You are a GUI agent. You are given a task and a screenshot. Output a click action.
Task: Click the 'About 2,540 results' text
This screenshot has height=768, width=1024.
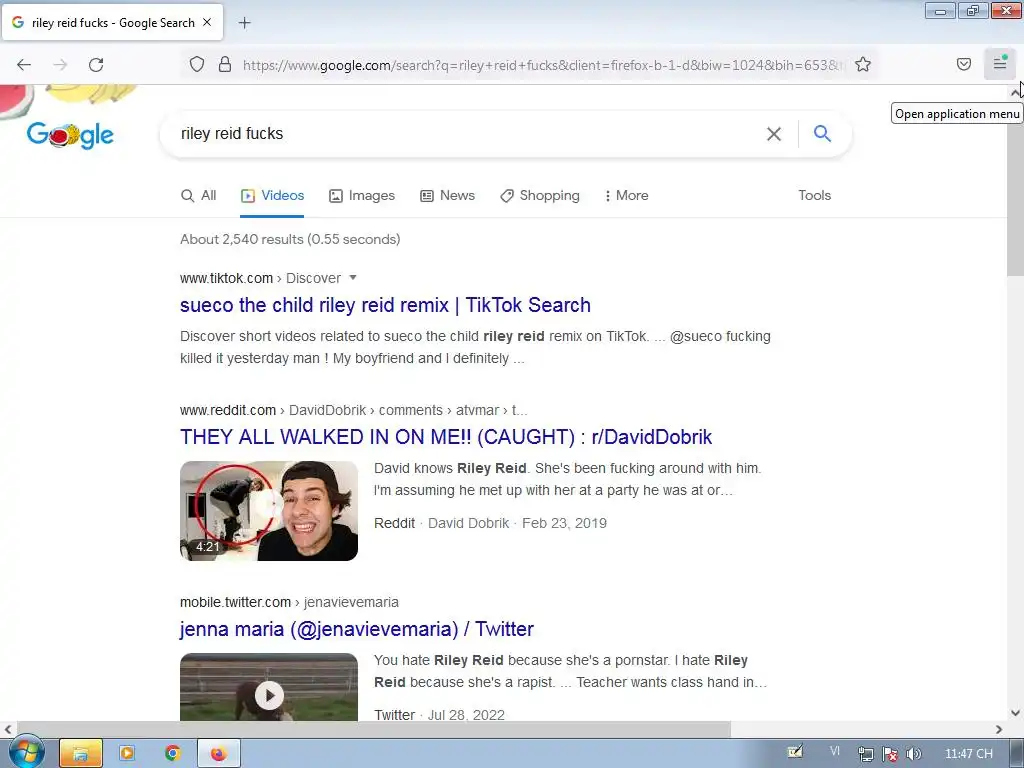pos(290,240)
